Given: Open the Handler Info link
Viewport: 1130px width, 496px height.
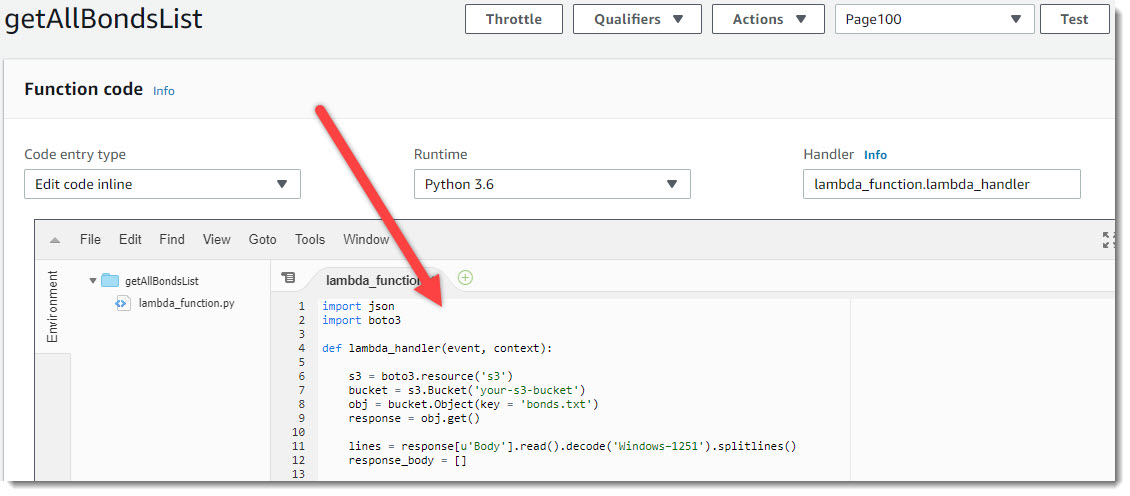Looking at the screenshot, I should tap(876, 155).
